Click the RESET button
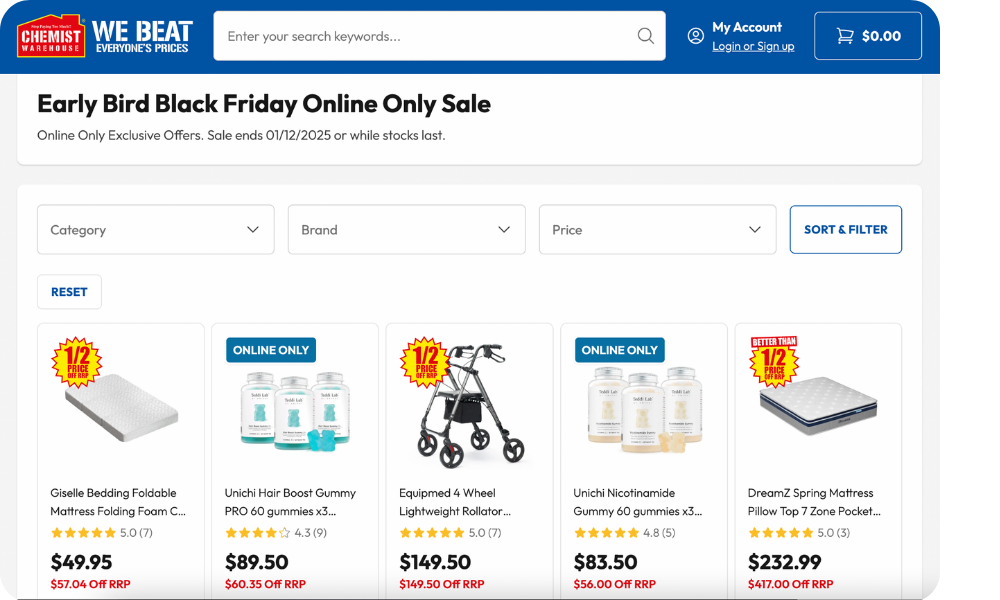This screenshot has width=1000, height=600. click(69, 291)
